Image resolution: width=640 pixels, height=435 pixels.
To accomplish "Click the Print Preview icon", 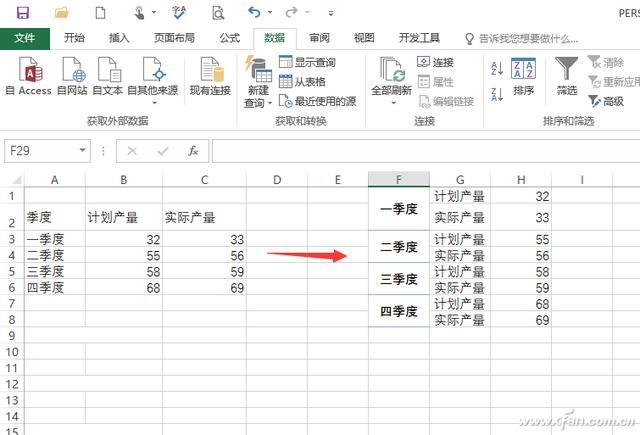I will (x=218, y=13).
